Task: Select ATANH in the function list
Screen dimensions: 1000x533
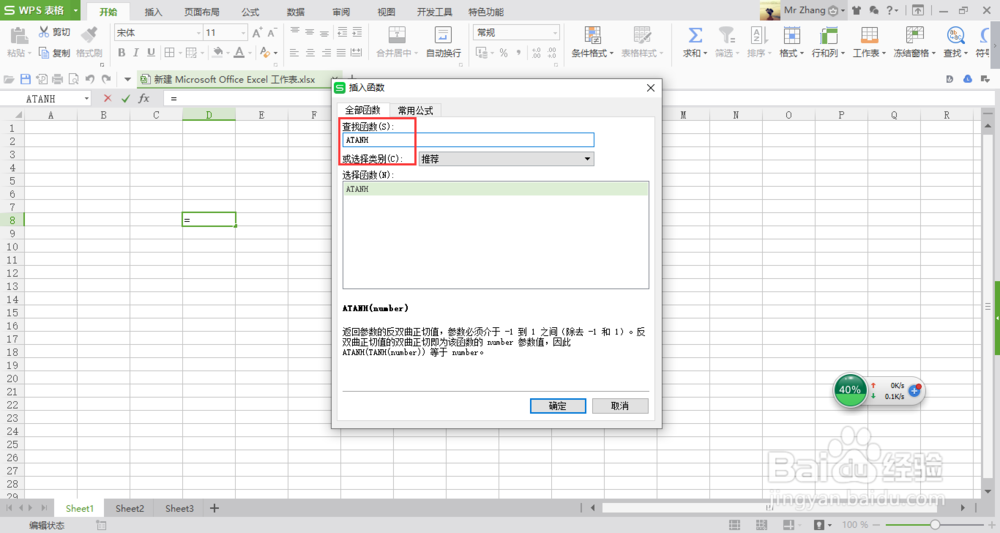Action: click(496, 189)
